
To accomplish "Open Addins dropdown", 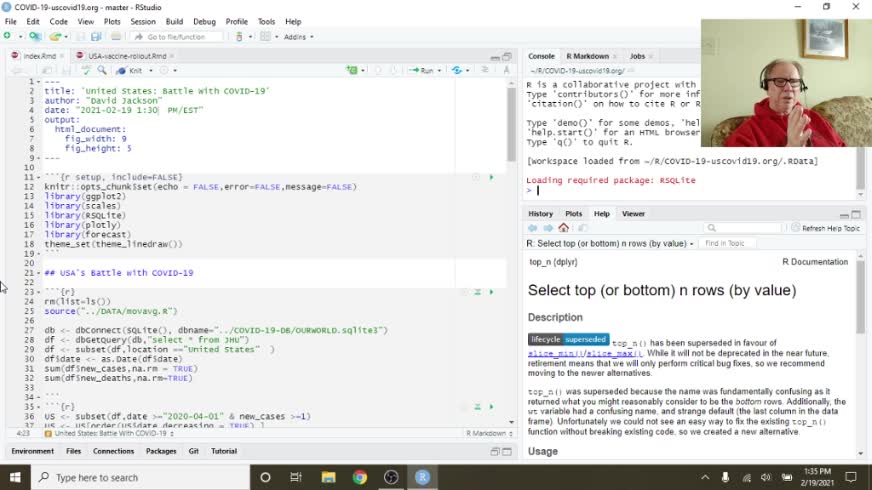I will click(299, 37).
